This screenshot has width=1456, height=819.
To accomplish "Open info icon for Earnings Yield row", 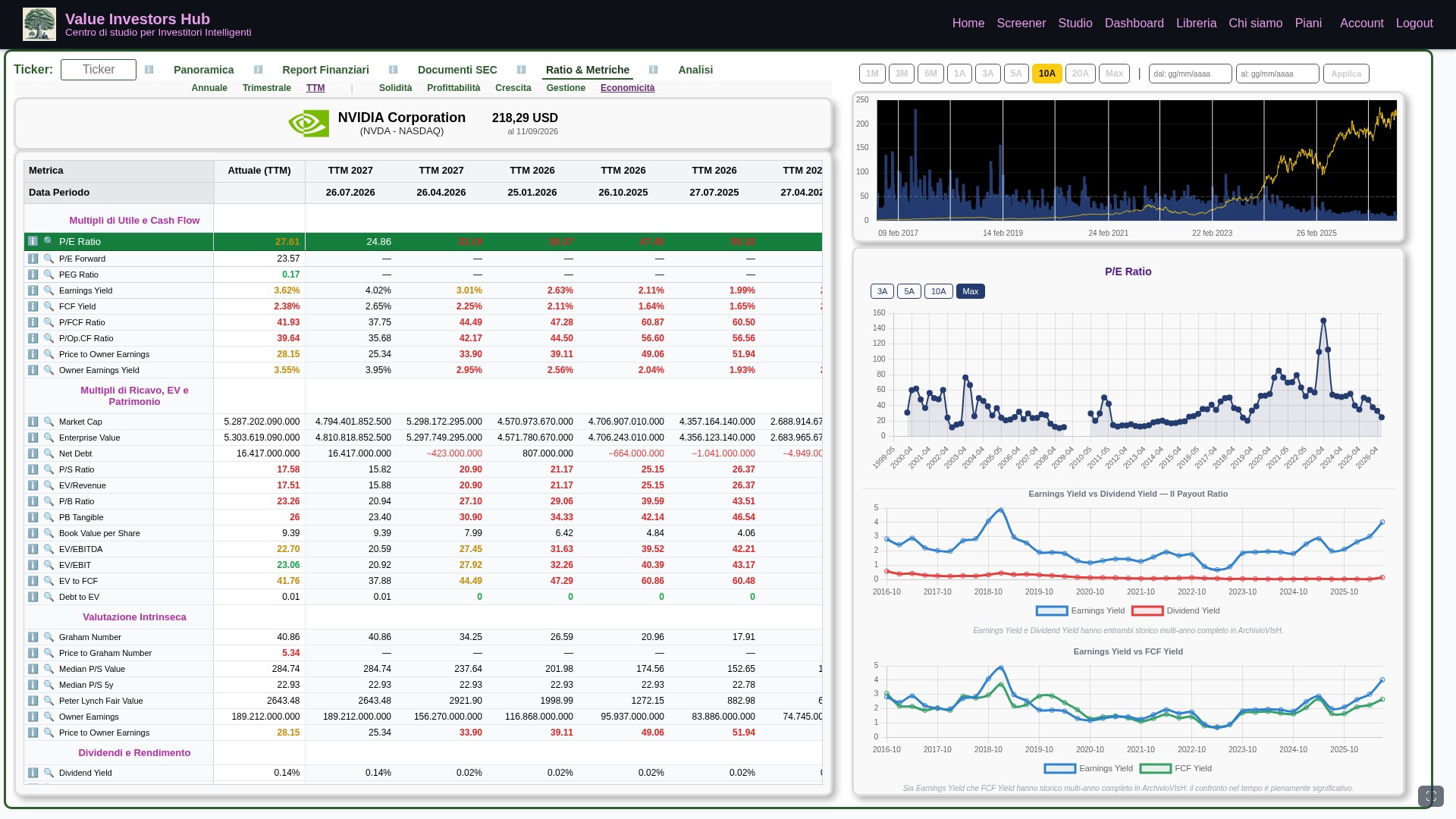I will [x=33, y=290].
